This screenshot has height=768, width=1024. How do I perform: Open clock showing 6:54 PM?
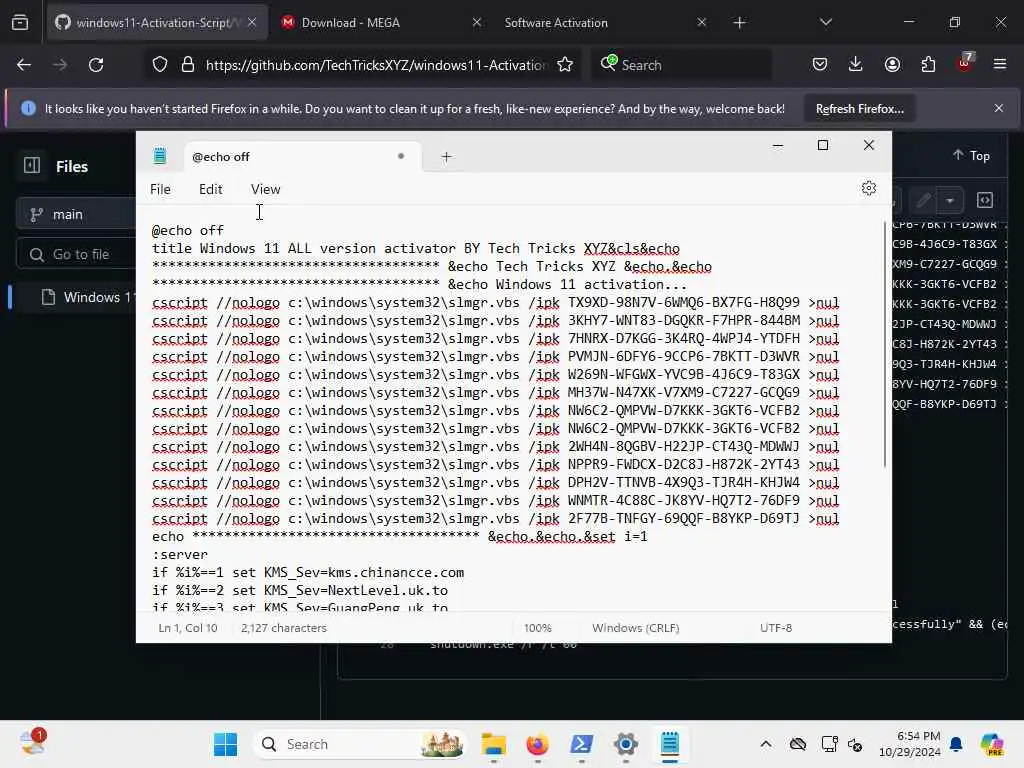[x=910, y=744]
